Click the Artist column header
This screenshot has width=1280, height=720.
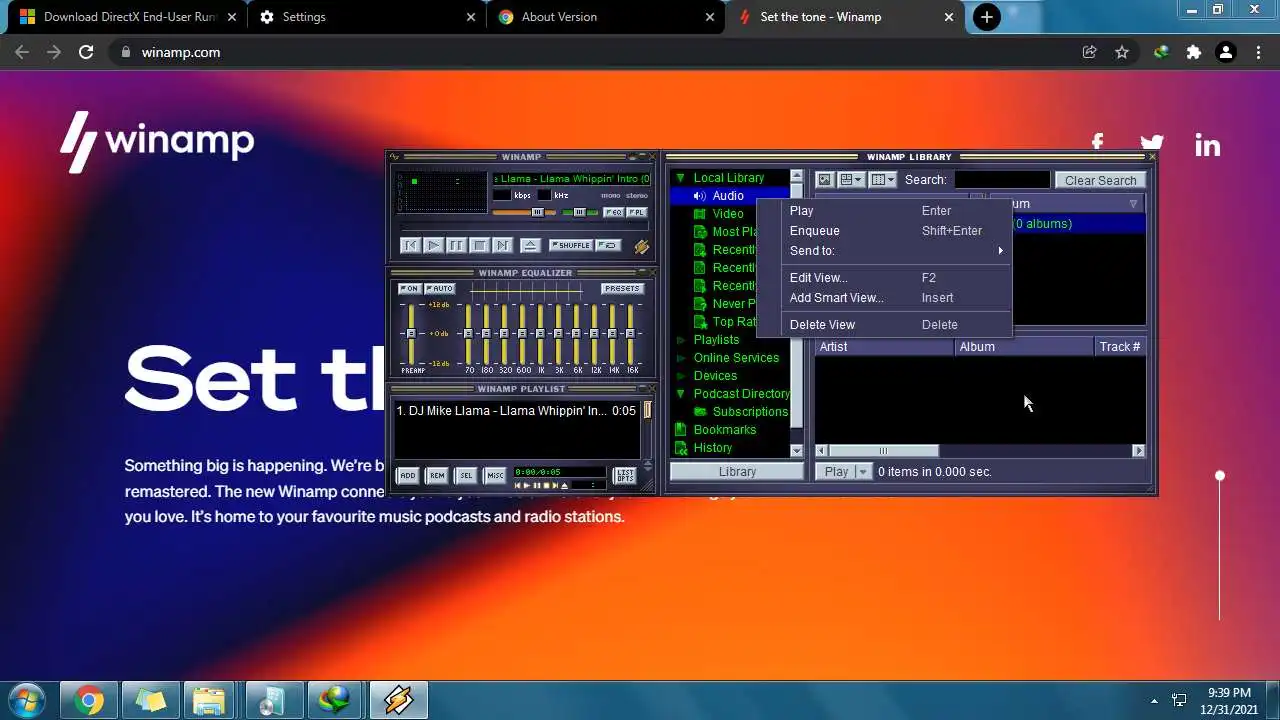tap(885, 347)
